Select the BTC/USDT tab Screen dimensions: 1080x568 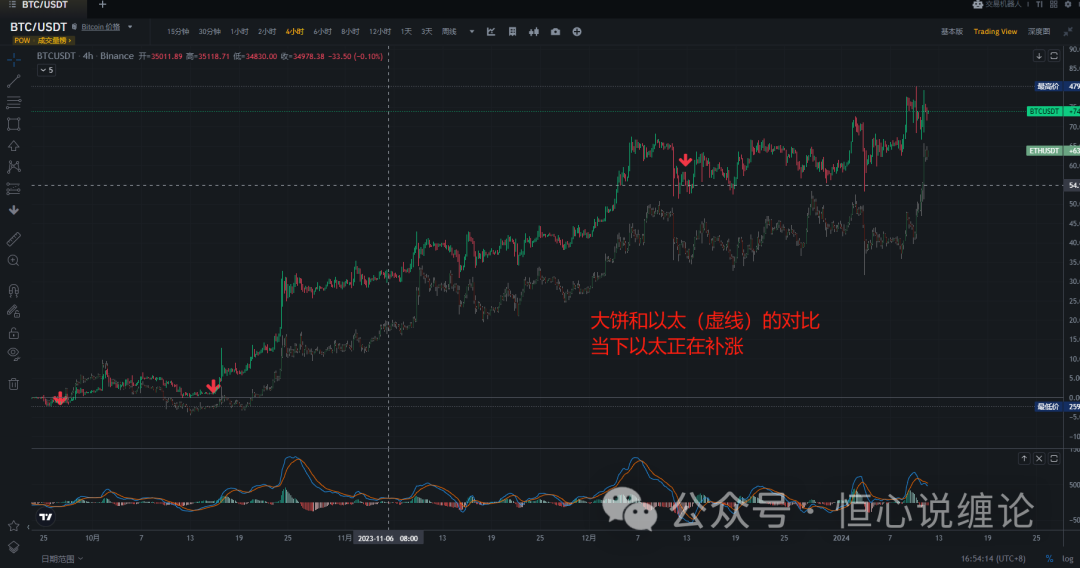[44, 5]
